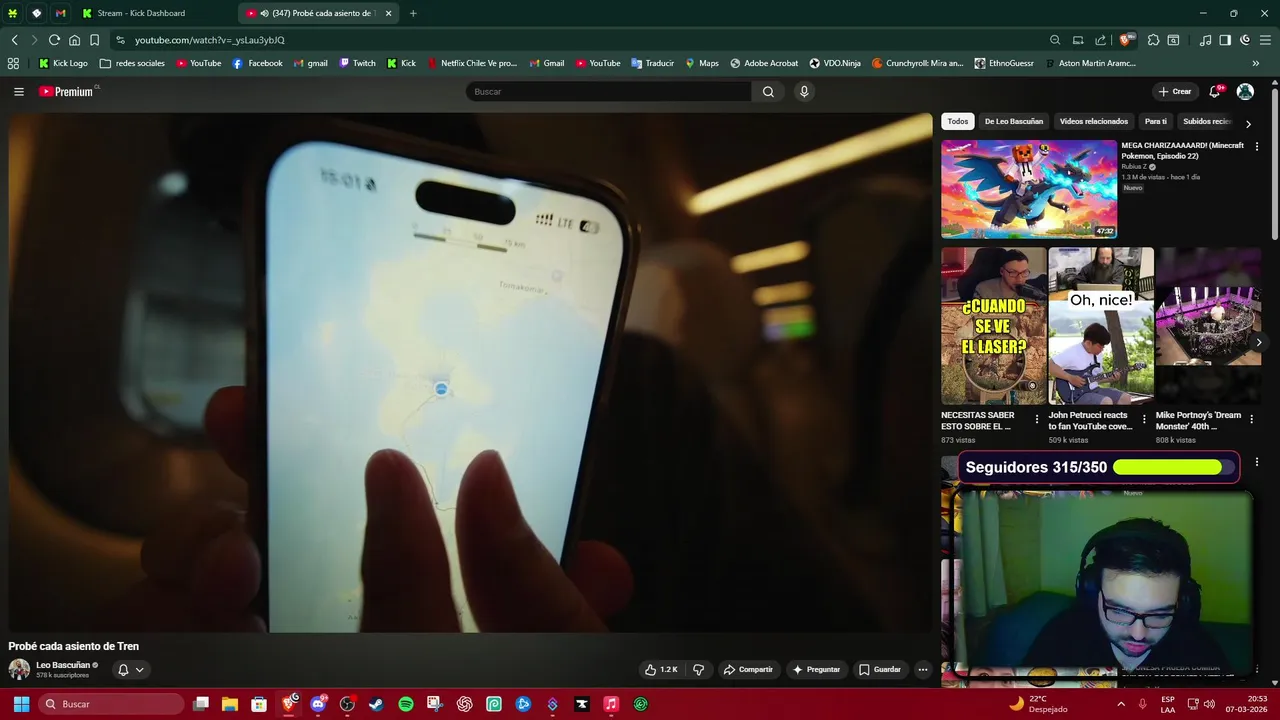Open options for Mike Portnoy short
Screen dimensions: 1280x720
pos(1251,419)
